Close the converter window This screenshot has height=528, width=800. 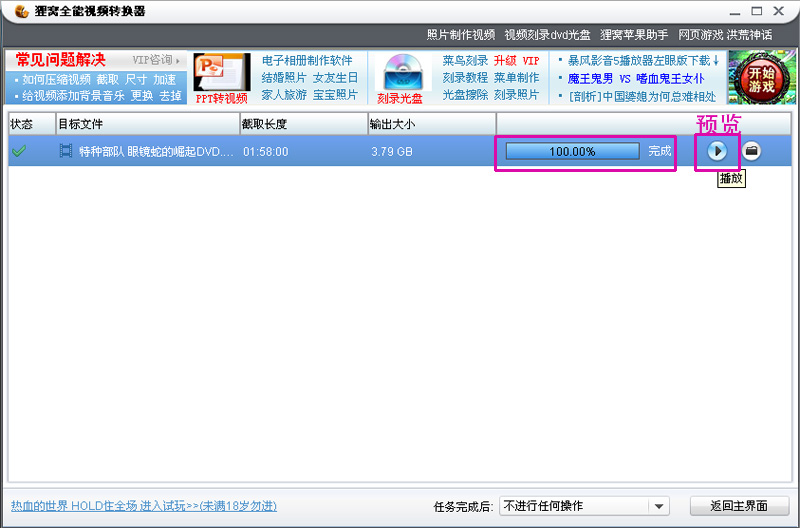pos(779,11)
